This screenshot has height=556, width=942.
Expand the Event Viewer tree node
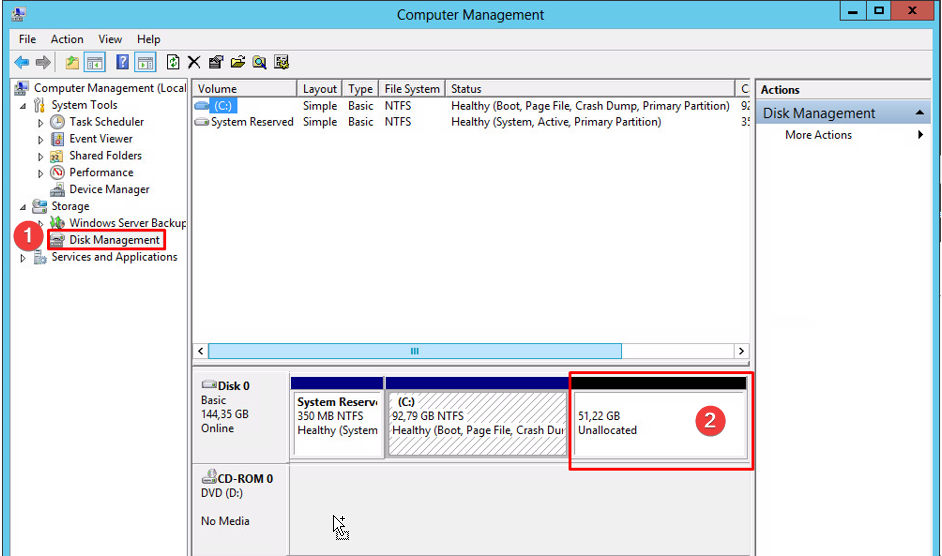click(41, 139)
